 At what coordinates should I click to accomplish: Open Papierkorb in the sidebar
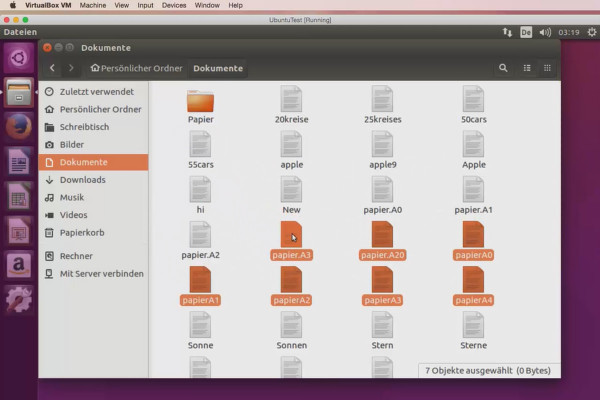(83, 232)
